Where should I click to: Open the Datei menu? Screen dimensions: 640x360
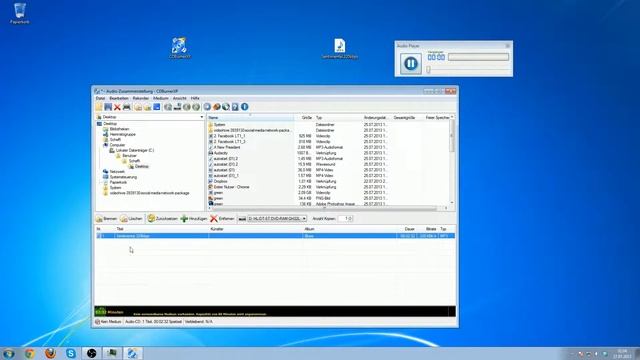100,98
